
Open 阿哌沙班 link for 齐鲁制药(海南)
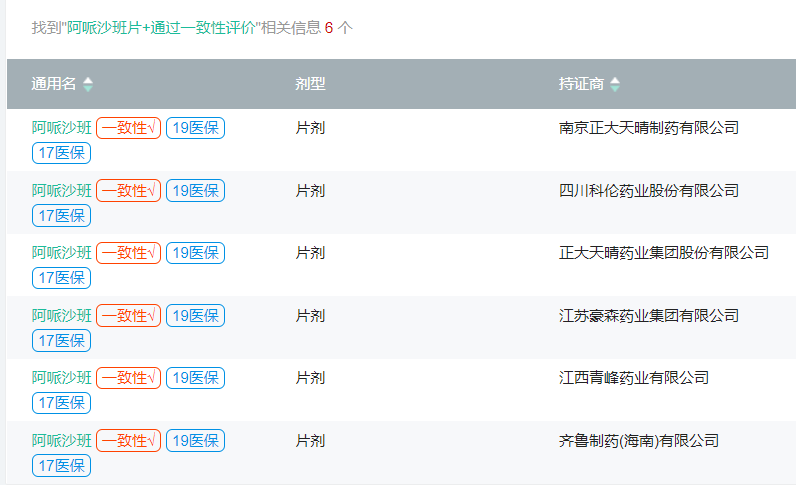[x=61, y=441]
